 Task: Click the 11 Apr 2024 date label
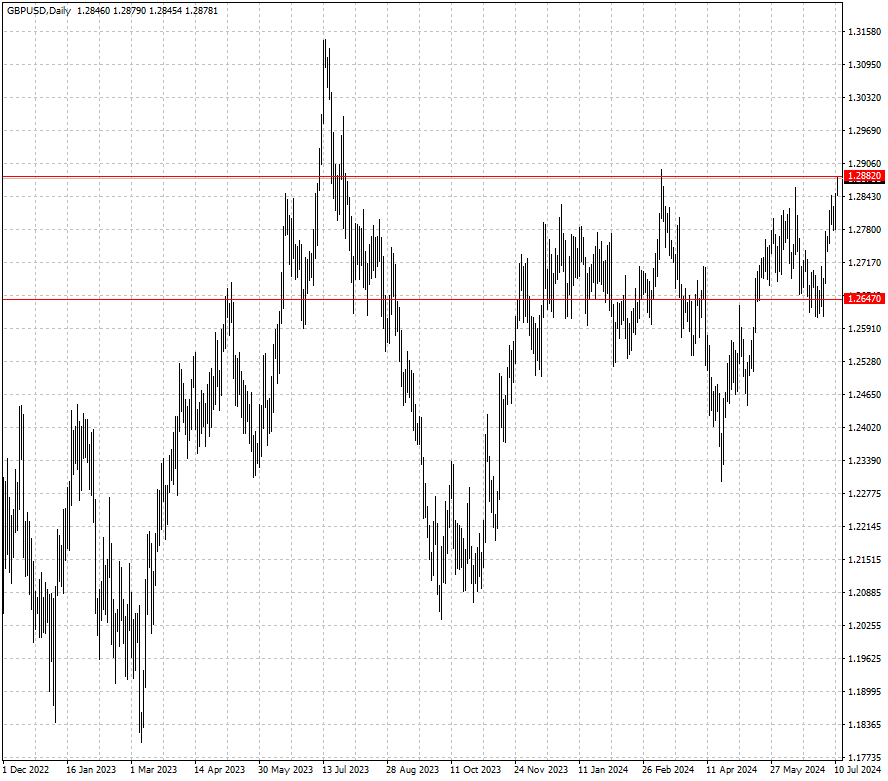point(731,770)
